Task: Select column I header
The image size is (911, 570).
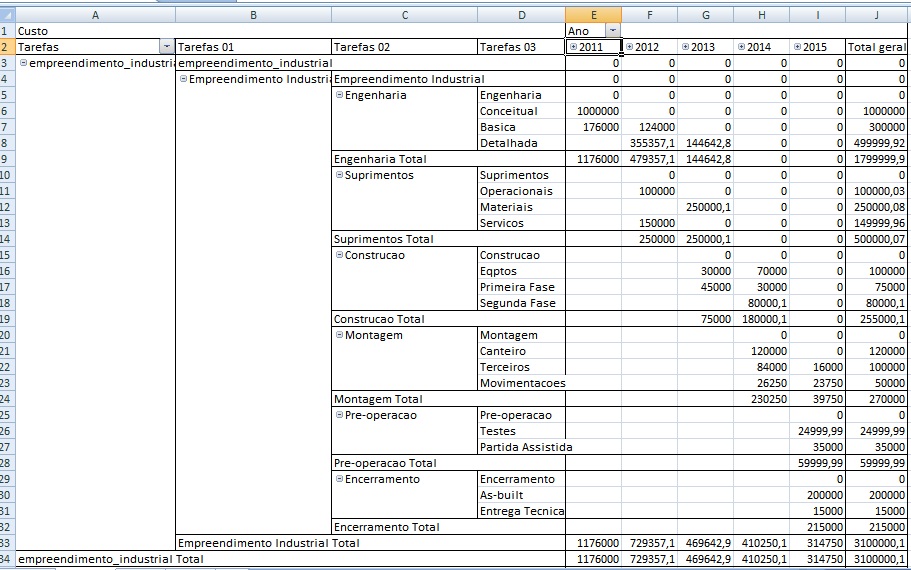Action: click(x=817, y=15)
